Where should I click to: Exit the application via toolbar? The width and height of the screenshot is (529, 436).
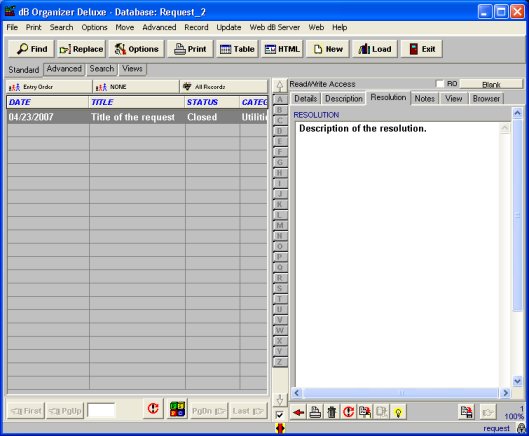point(422,49)
